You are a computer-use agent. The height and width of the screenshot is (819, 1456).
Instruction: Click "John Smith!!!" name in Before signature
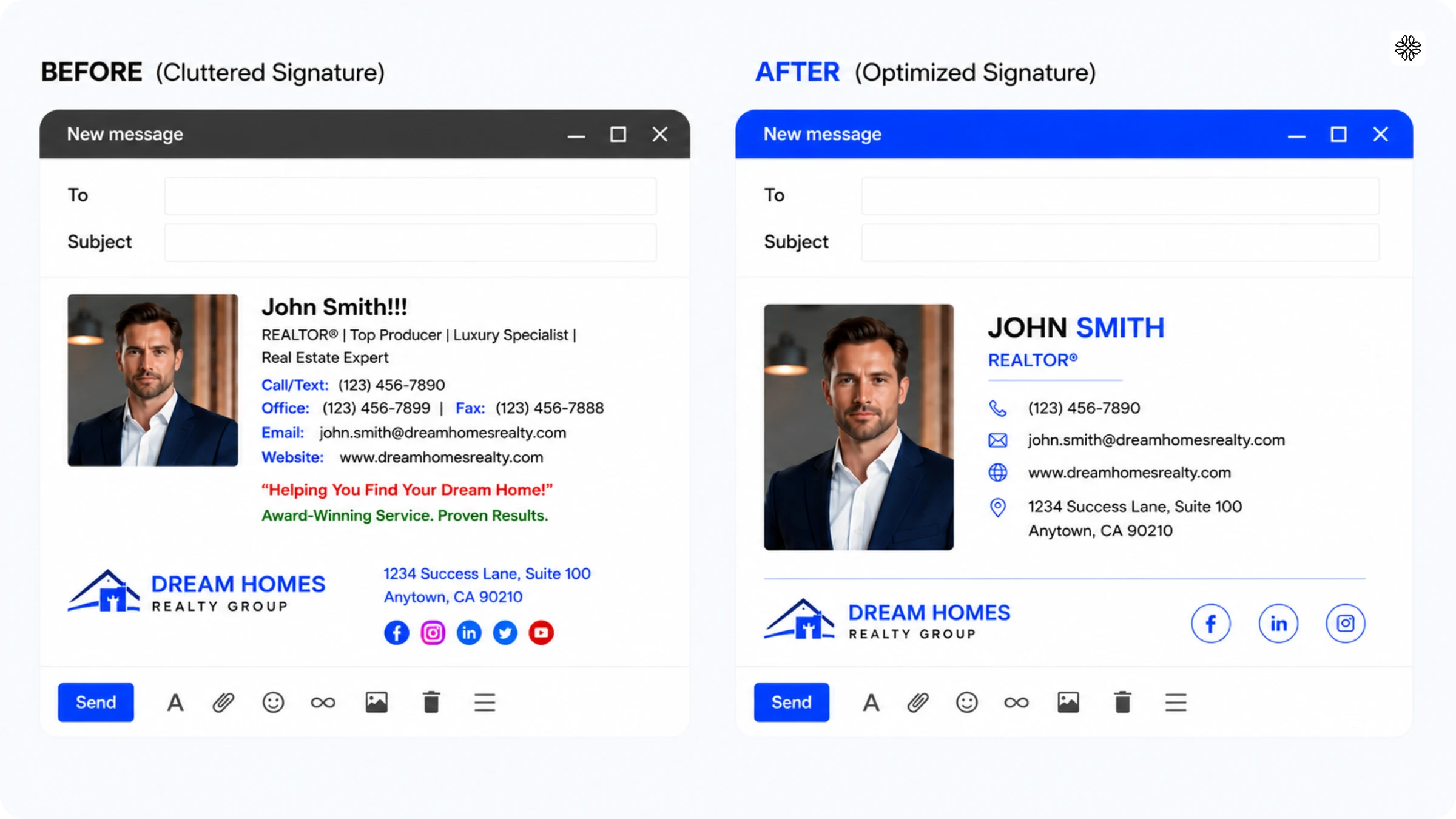click(334, 307)
